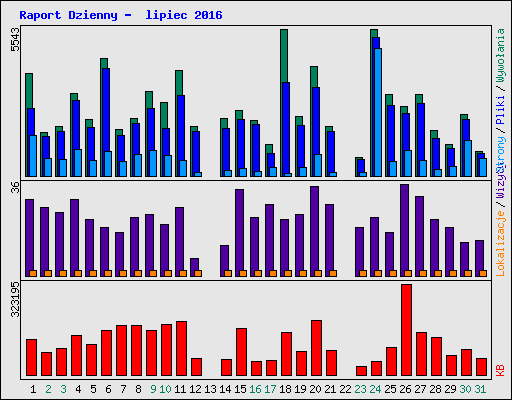The height and width of the screenshot is (400, 512).
Task: Click the 323195 scale value
Action: (15, 300)
